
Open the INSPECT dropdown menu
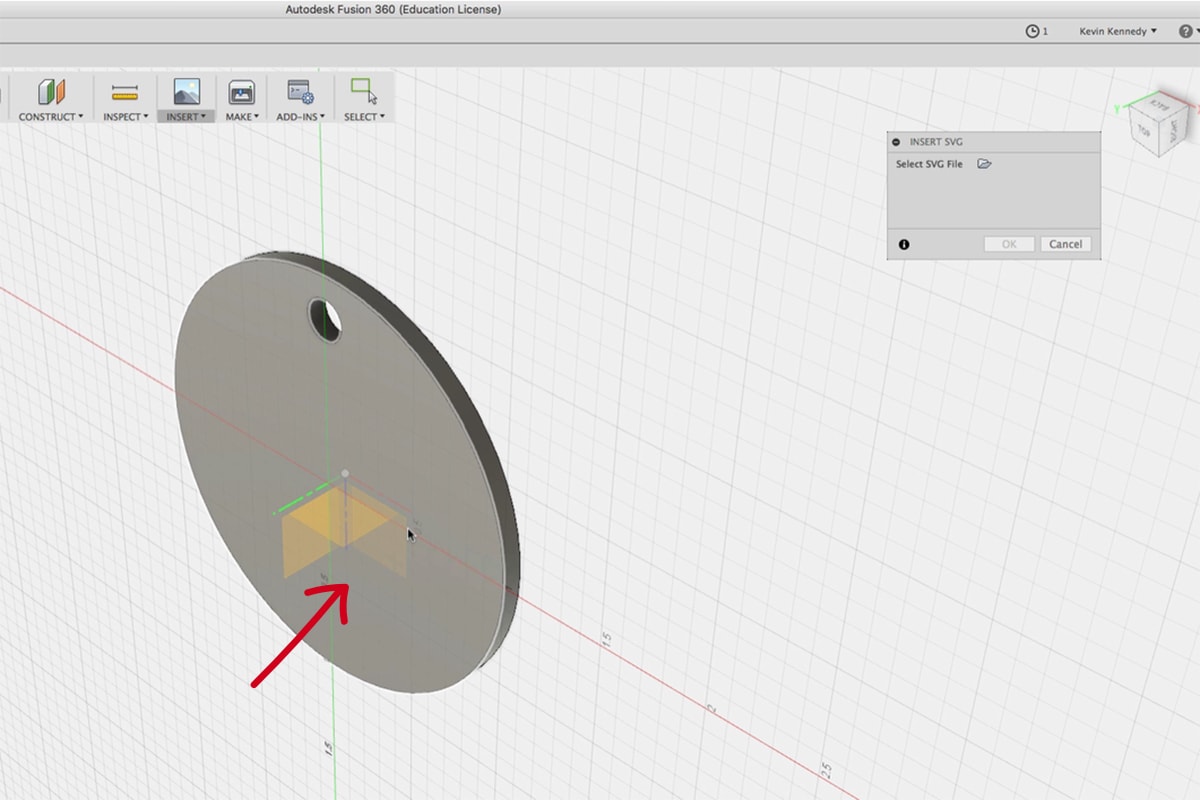[x=125, y=117]
